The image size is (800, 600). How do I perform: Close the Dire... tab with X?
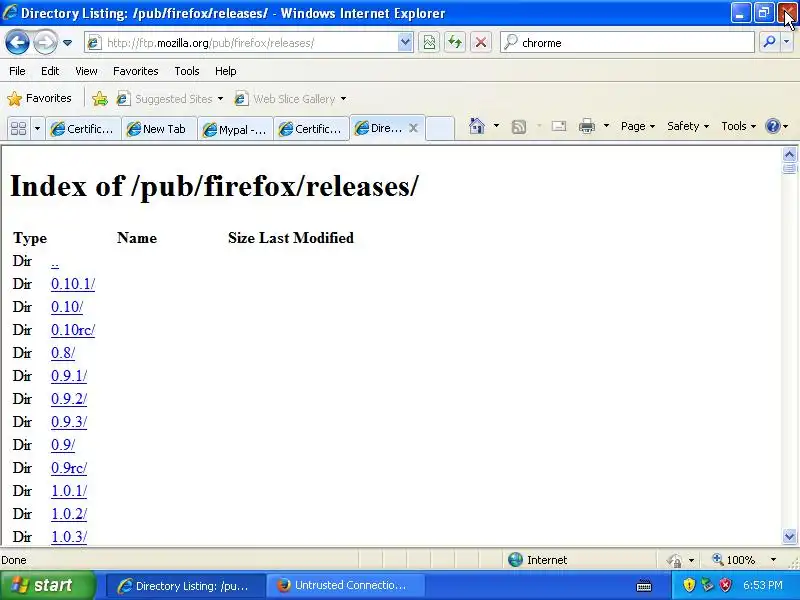[414, 128]
